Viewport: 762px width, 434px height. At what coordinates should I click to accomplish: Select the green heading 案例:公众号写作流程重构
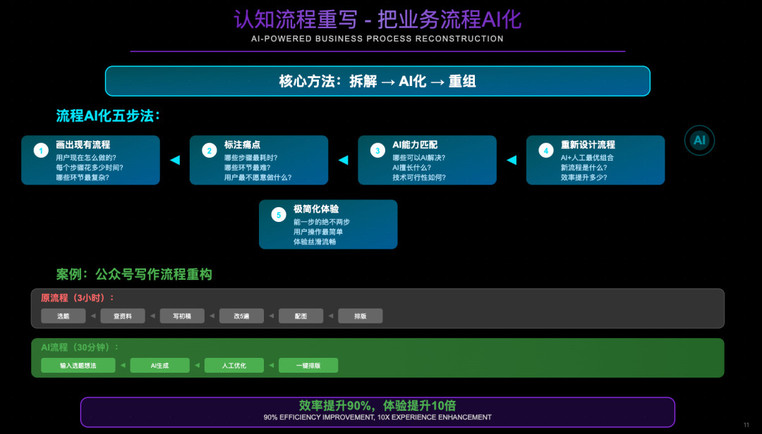(134, 274)
